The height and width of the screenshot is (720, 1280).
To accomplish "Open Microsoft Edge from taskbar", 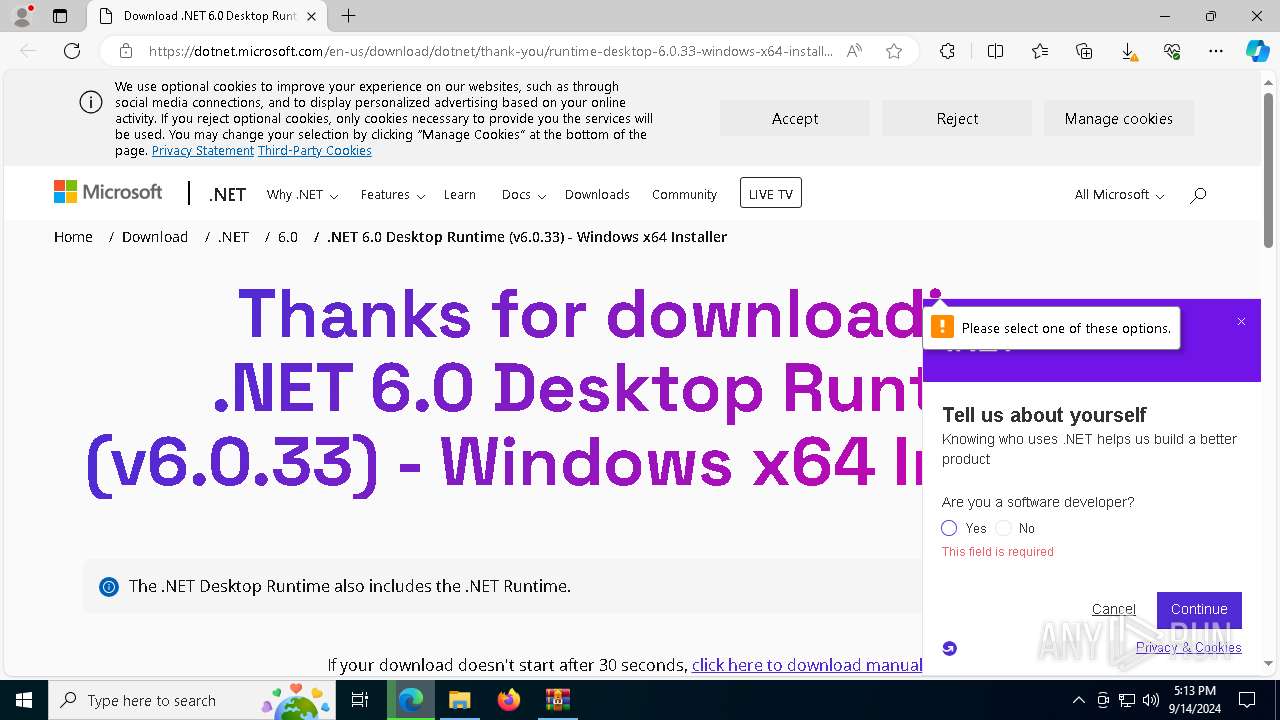I will pyautogui.click(x=411, y=700).
